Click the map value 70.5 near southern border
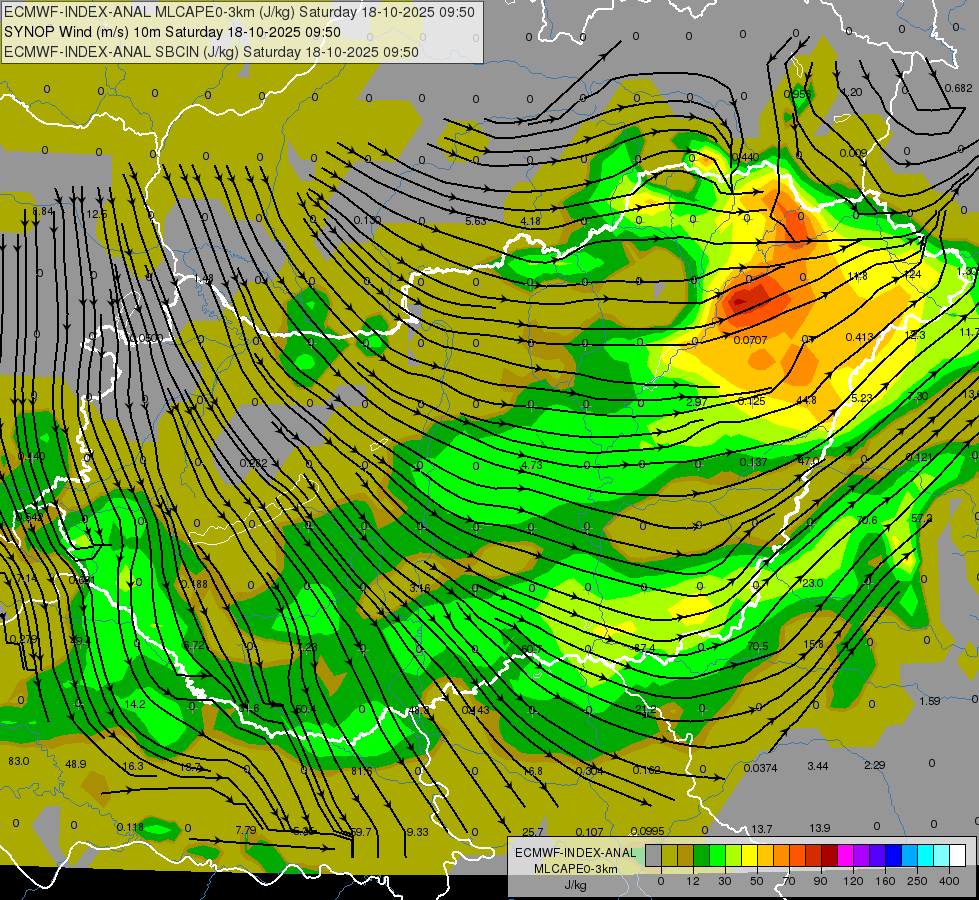The width and height of the screenshot is (979, 900). (x=758, y=646)
